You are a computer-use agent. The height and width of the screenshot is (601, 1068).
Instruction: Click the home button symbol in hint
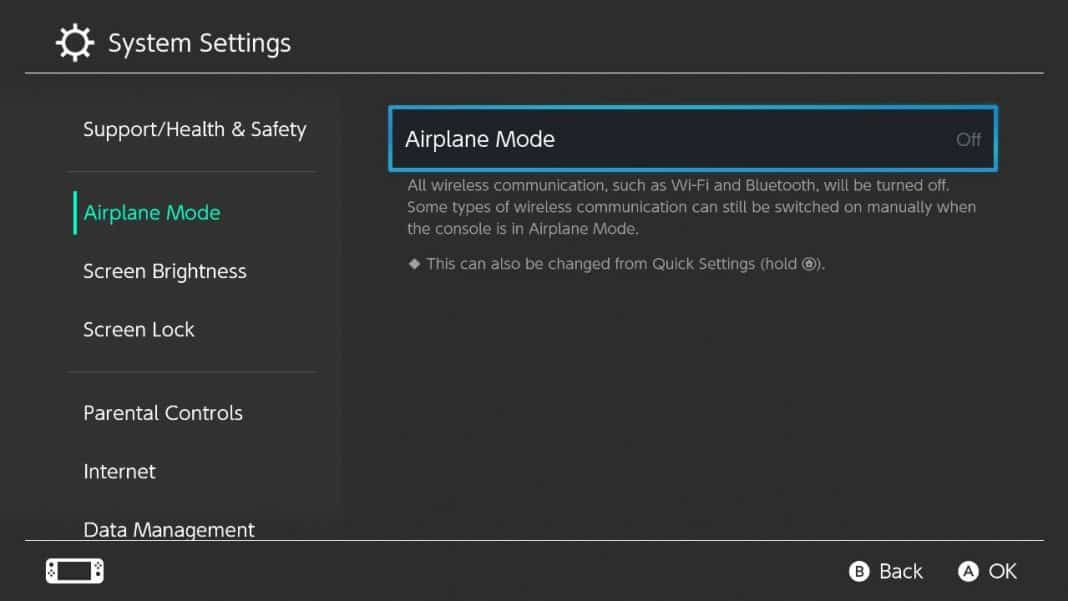point(809,264)
